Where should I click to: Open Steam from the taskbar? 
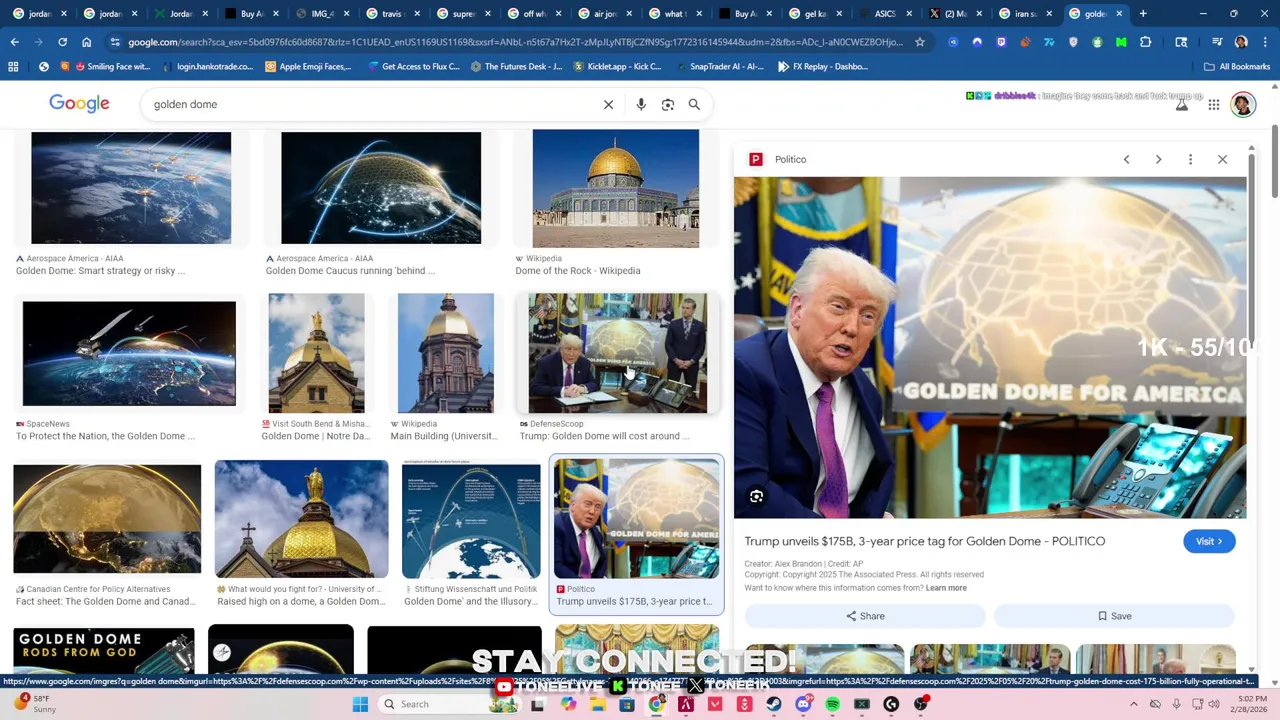pyautogui.click(x=774, y=704)
